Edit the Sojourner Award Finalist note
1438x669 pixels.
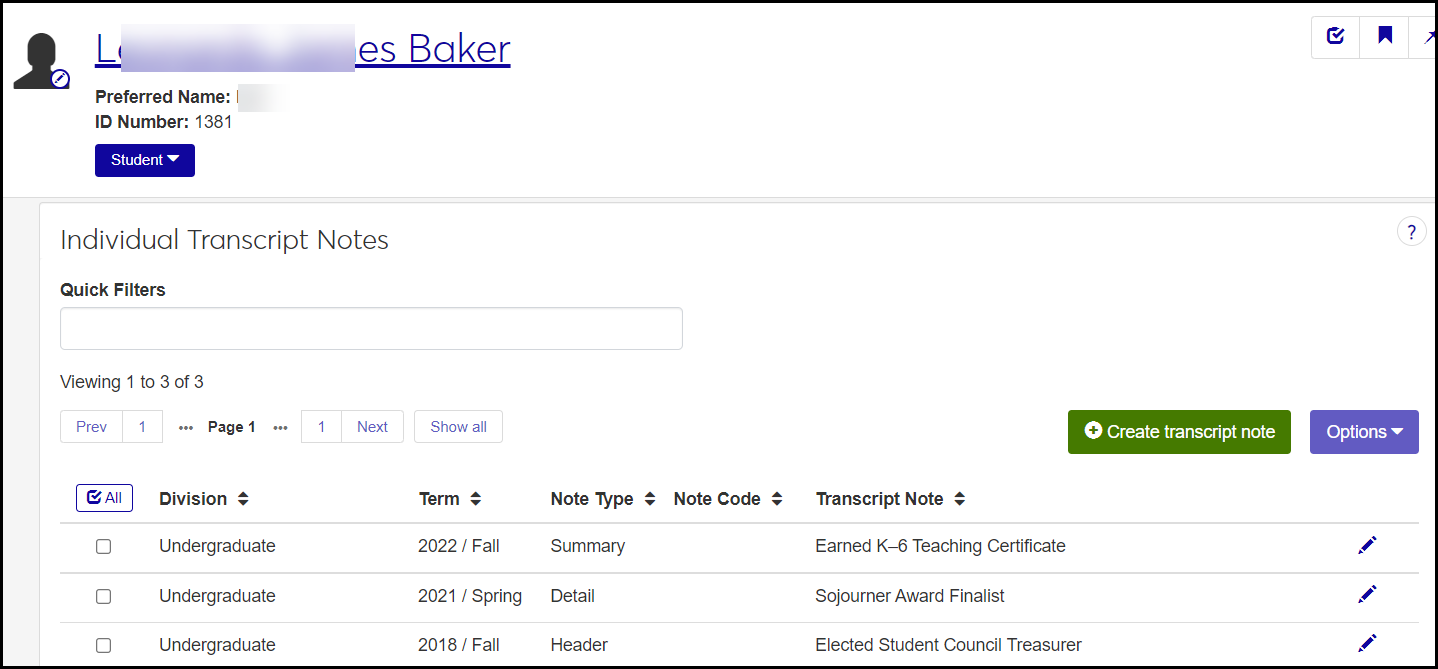tap(1367, 595)
